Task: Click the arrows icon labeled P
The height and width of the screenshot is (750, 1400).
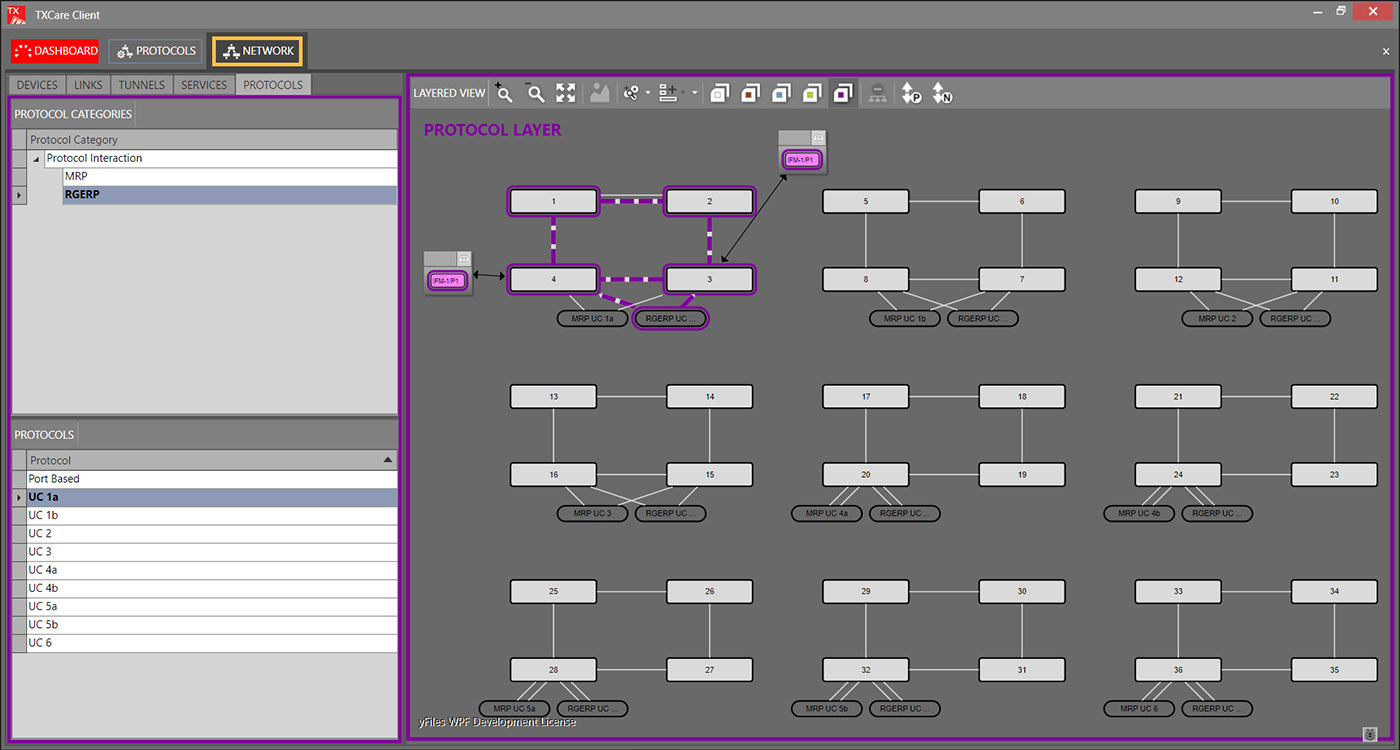Action: pyautogui.click(x=911, y=93)
